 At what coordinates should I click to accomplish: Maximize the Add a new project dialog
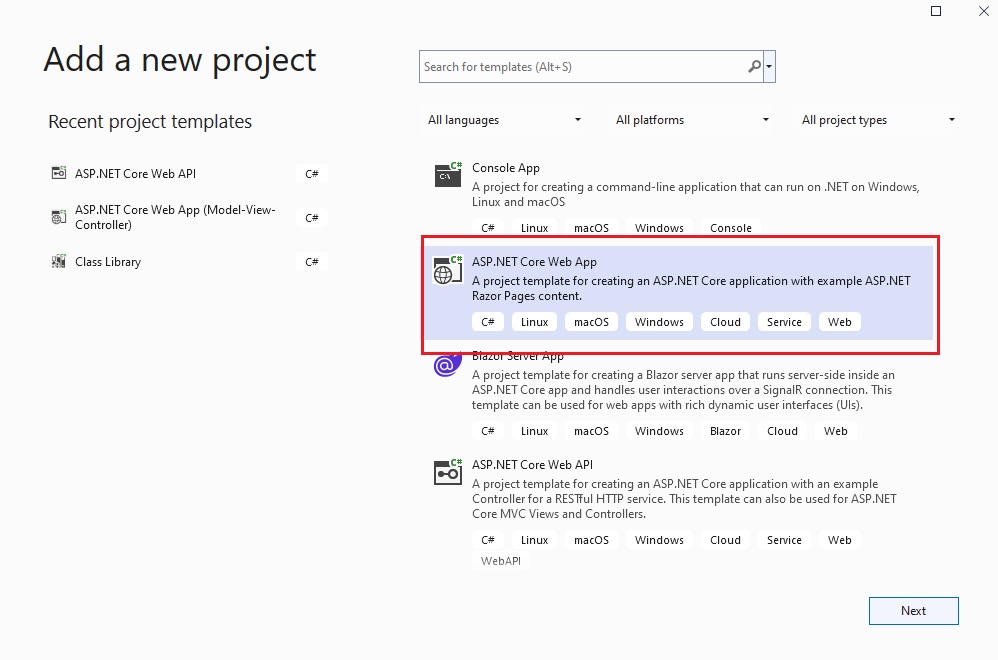[x=936, y=11]
